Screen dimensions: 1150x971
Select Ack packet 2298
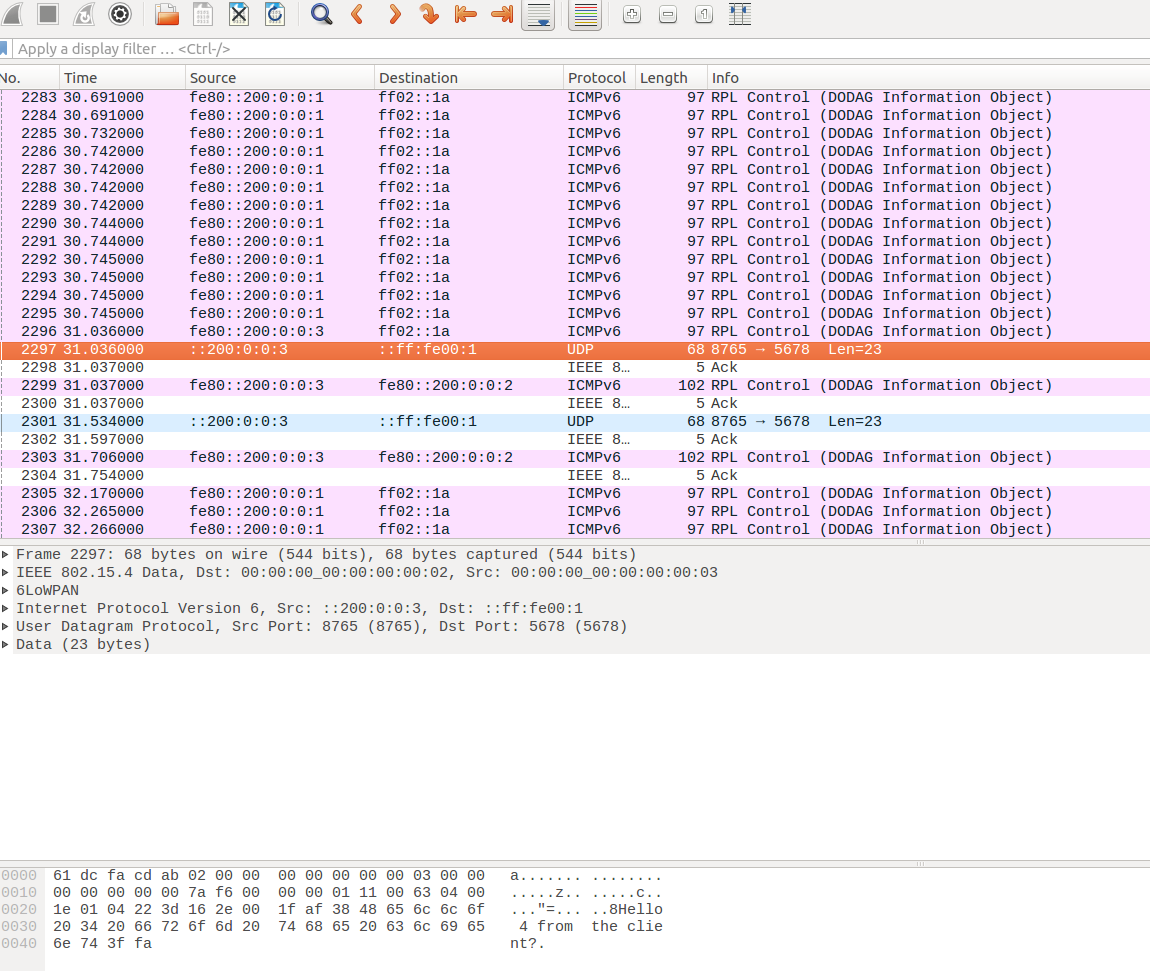tap(575, 367)
